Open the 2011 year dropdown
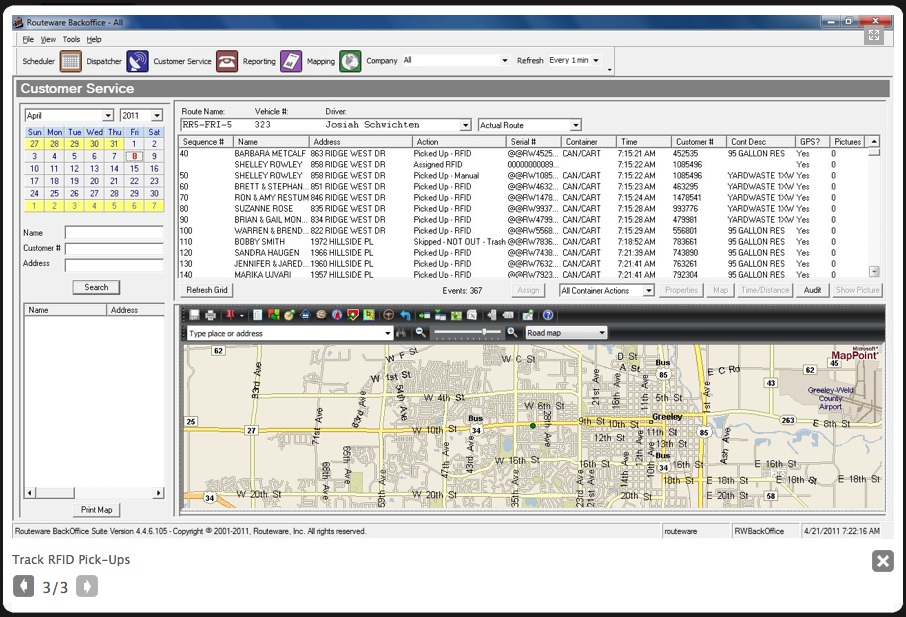 click(x=157, y=116)
